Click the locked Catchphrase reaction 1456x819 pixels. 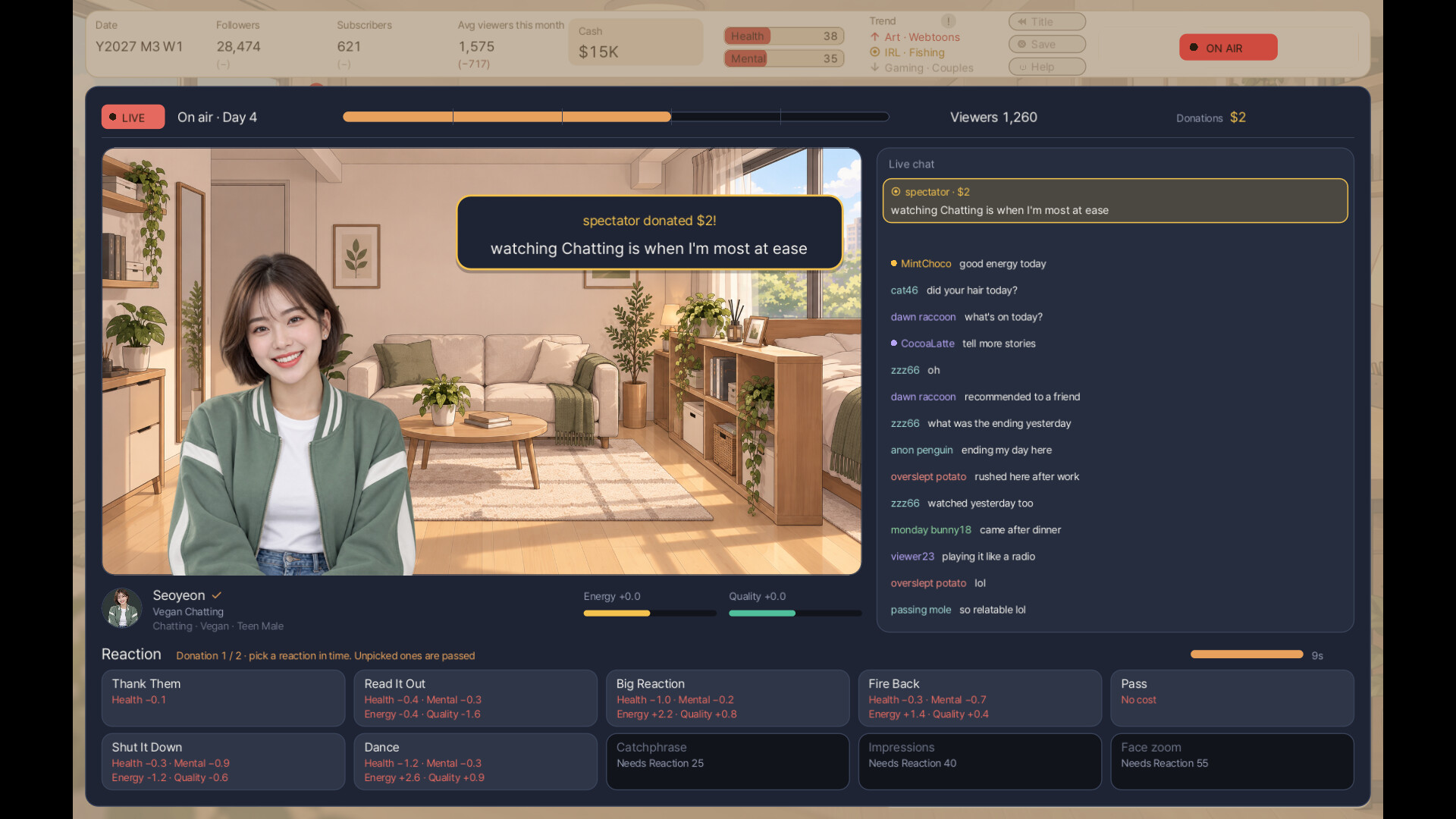727,761
